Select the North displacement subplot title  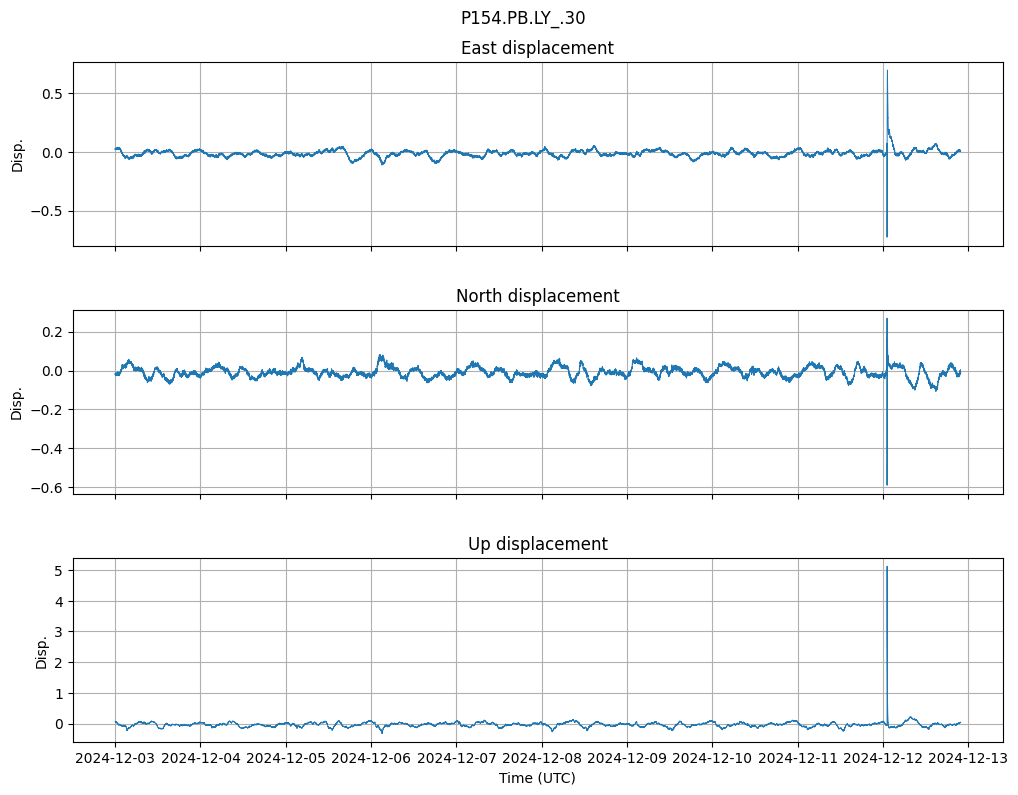pos(537,296)
